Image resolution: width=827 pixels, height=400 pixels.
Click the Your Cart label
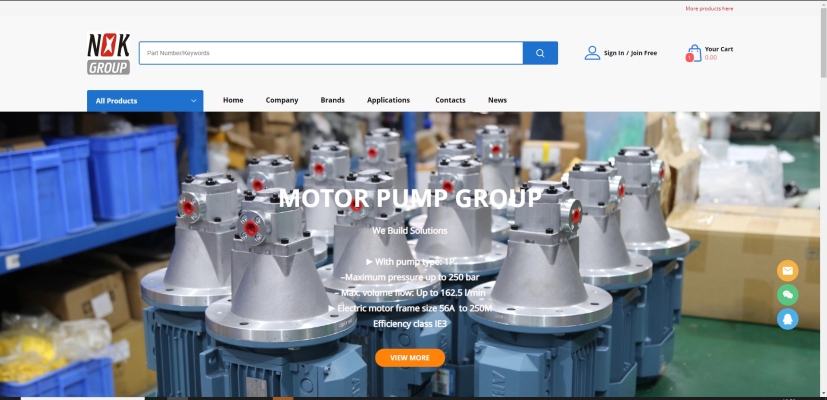point(719,49)
